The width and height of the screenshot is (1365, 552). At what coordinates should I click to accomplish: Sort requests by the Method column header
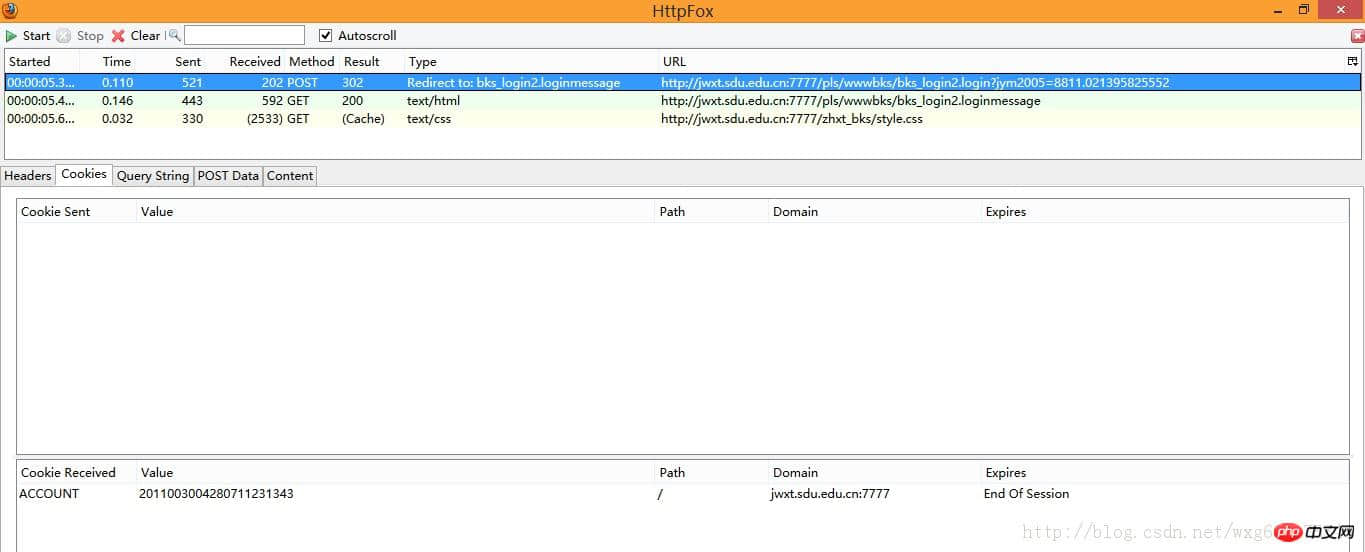(311, 62)
